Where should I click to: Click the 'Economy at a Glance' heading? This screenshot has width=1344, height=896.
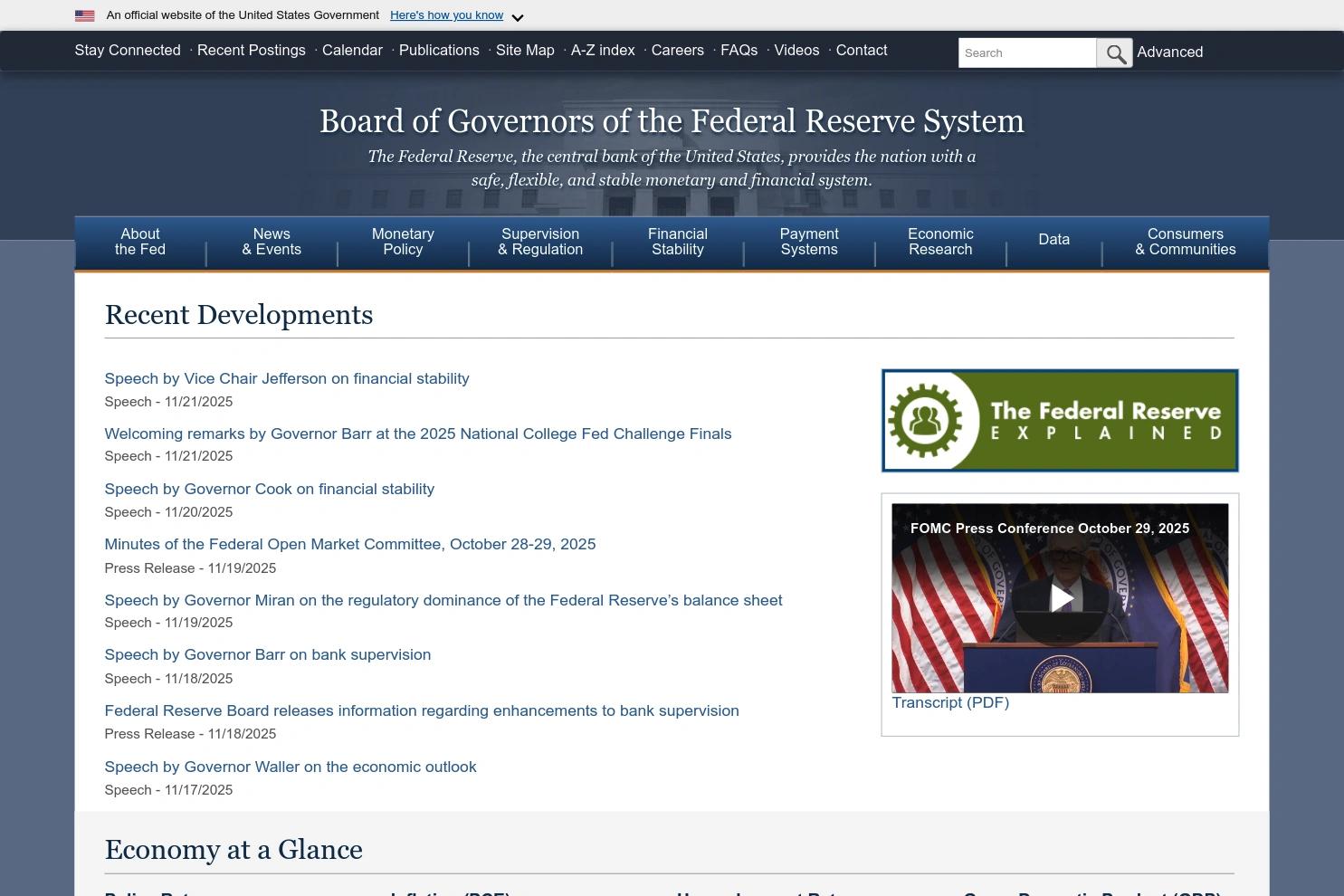pyautogui.click(x=234, y=850)
